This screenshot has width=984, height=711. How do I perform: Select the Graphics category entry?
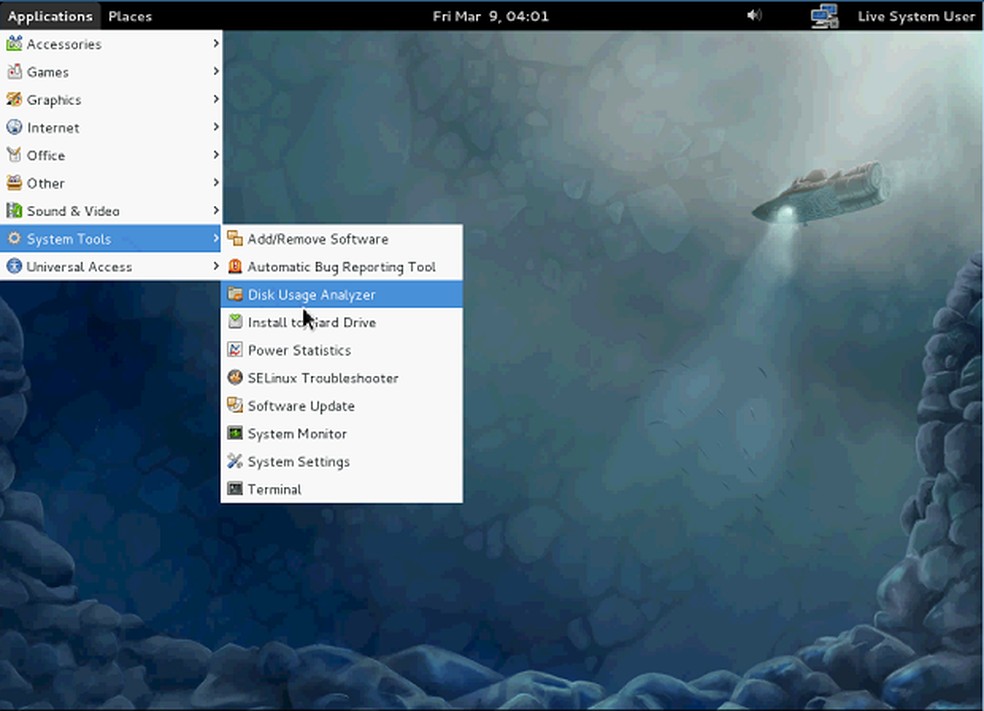click(x=53, y=100)
